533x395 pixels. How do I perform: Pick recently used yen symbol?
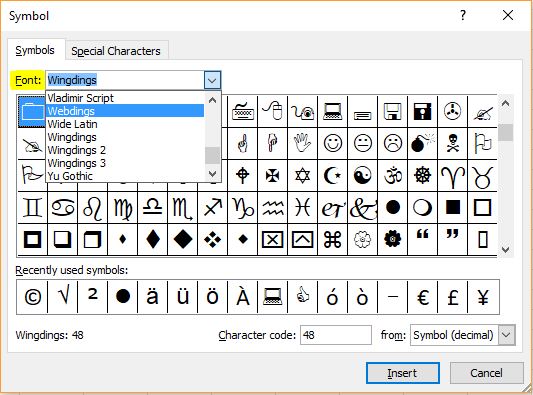click(483, 297)
